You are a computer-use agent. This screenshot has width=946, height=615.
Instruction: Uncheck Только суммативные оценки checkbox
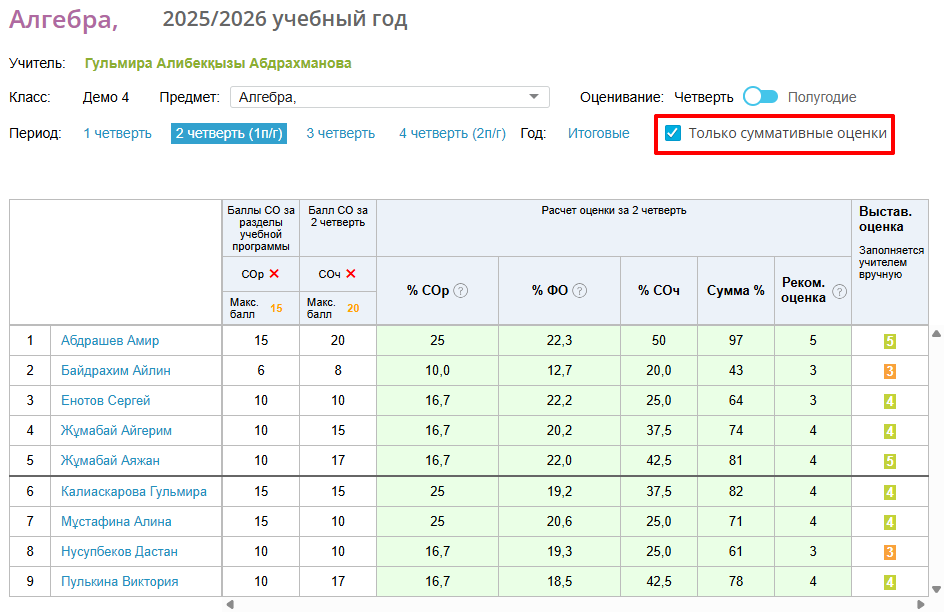(x=673, y=134)
